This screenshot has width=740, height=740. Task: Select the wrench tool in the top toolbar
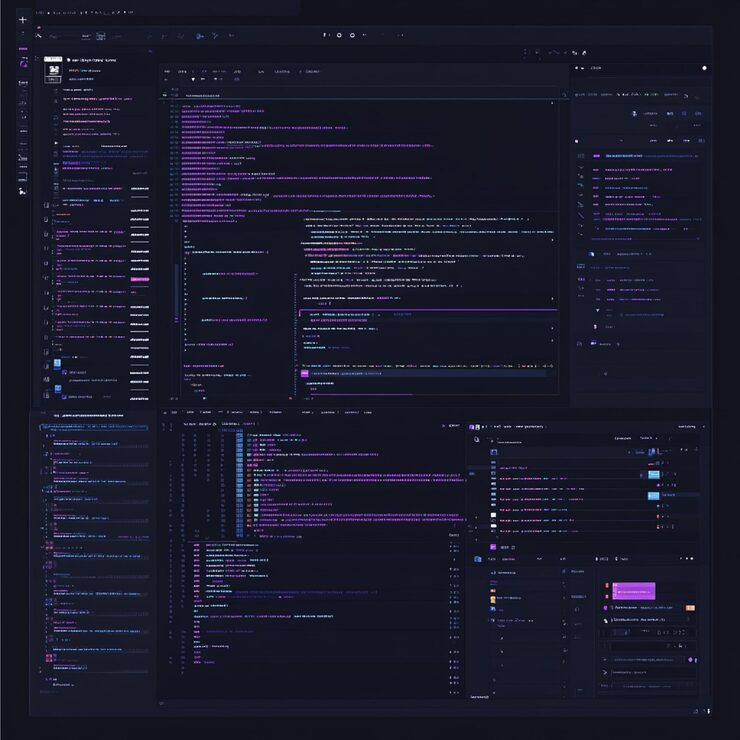tap(39, 35)
